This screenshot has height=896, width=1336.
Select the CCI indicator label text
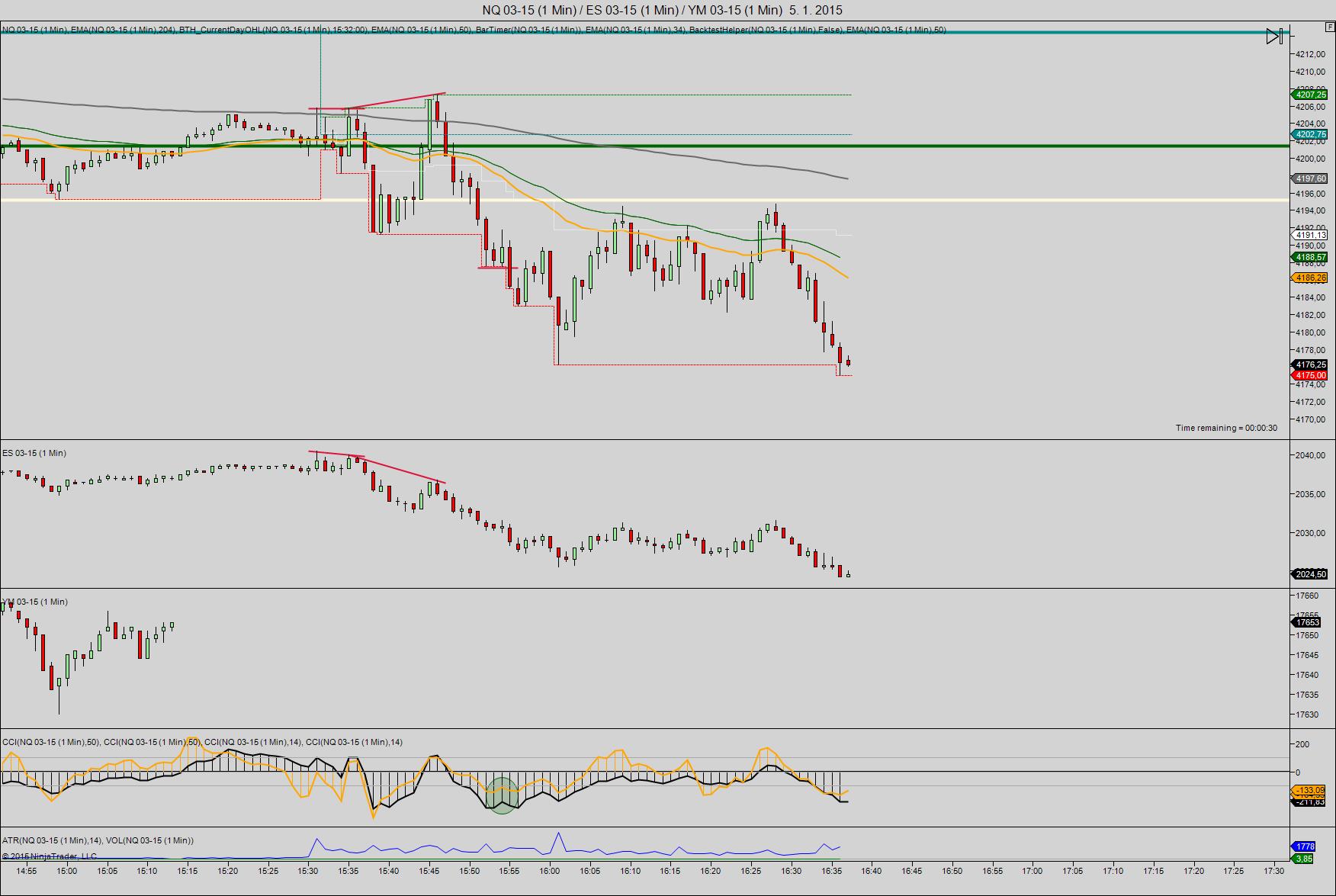(202, 742)
